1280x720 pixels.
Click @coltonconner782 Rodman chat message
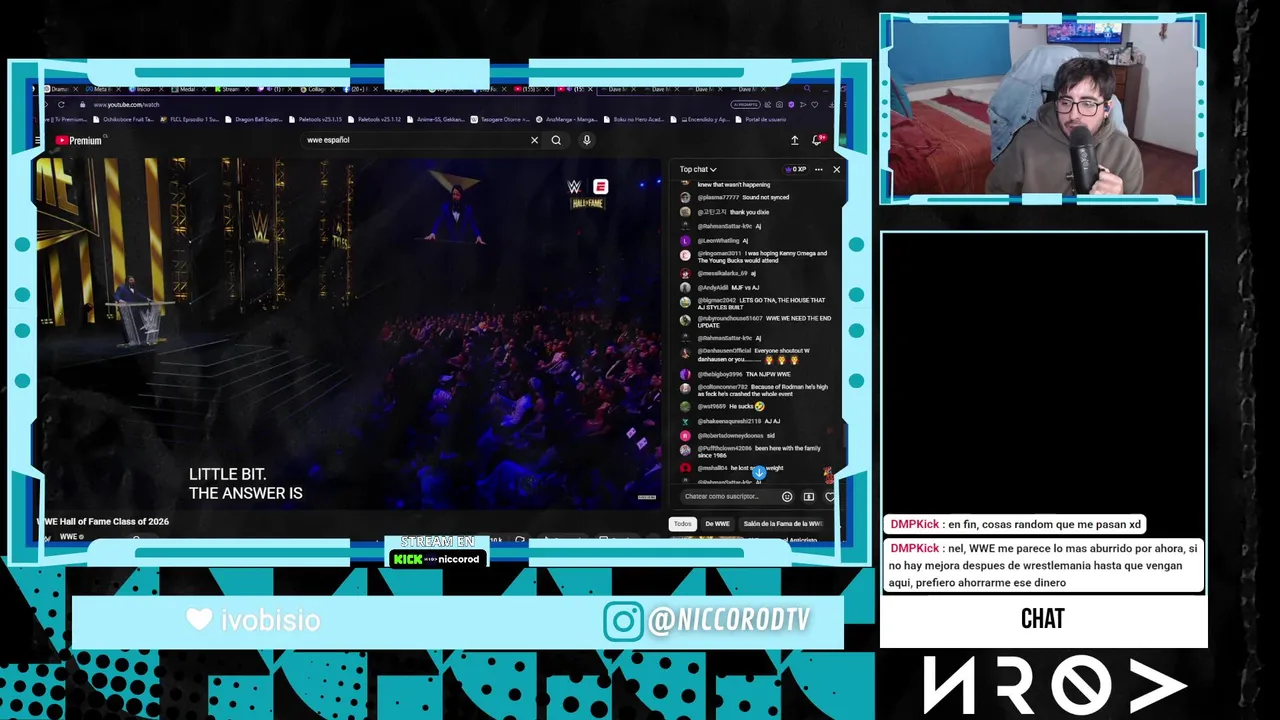pyautogui.click(x=755, y=390)
